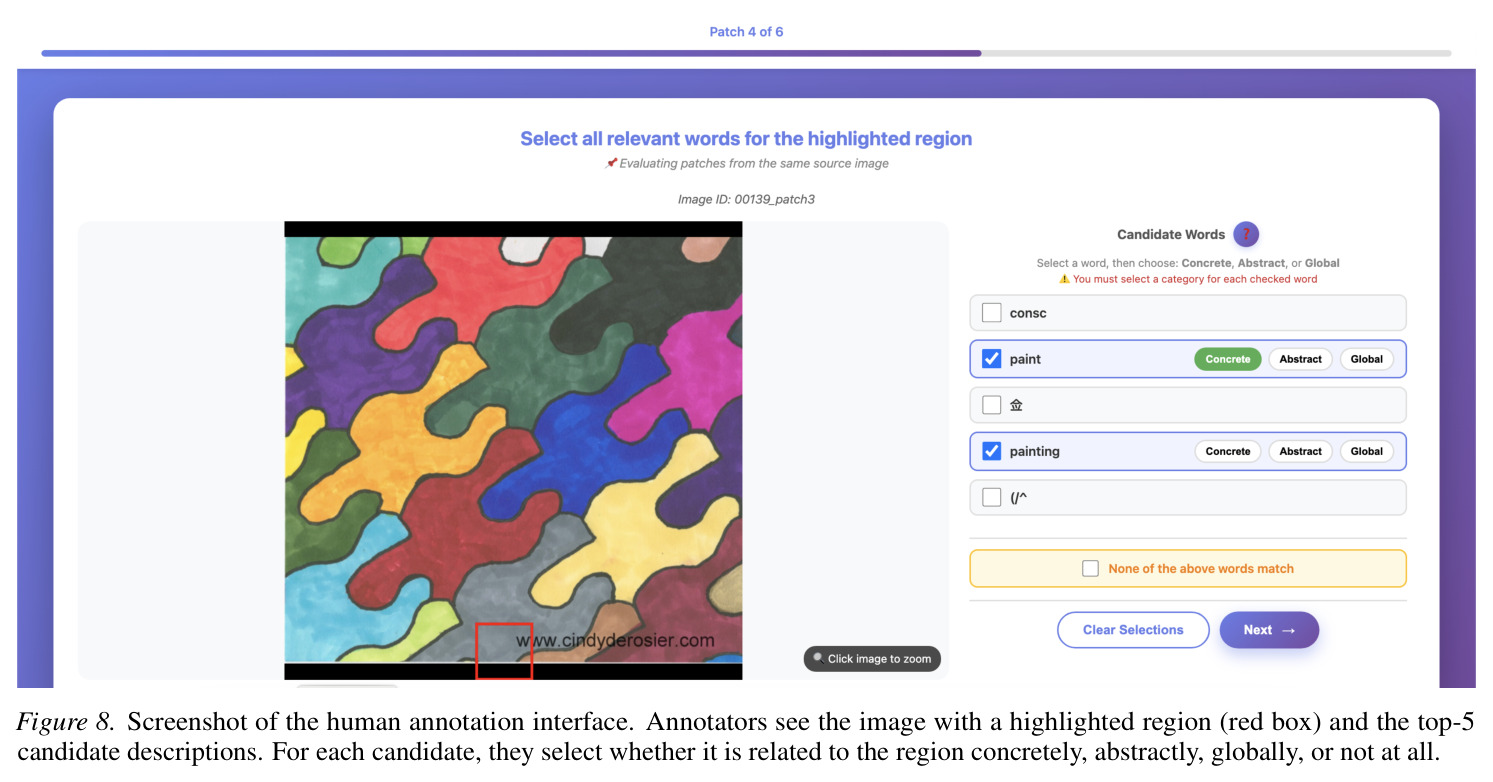
Task: Click the 'Patch 4 of 6' label
Action: tap(746, 32)
